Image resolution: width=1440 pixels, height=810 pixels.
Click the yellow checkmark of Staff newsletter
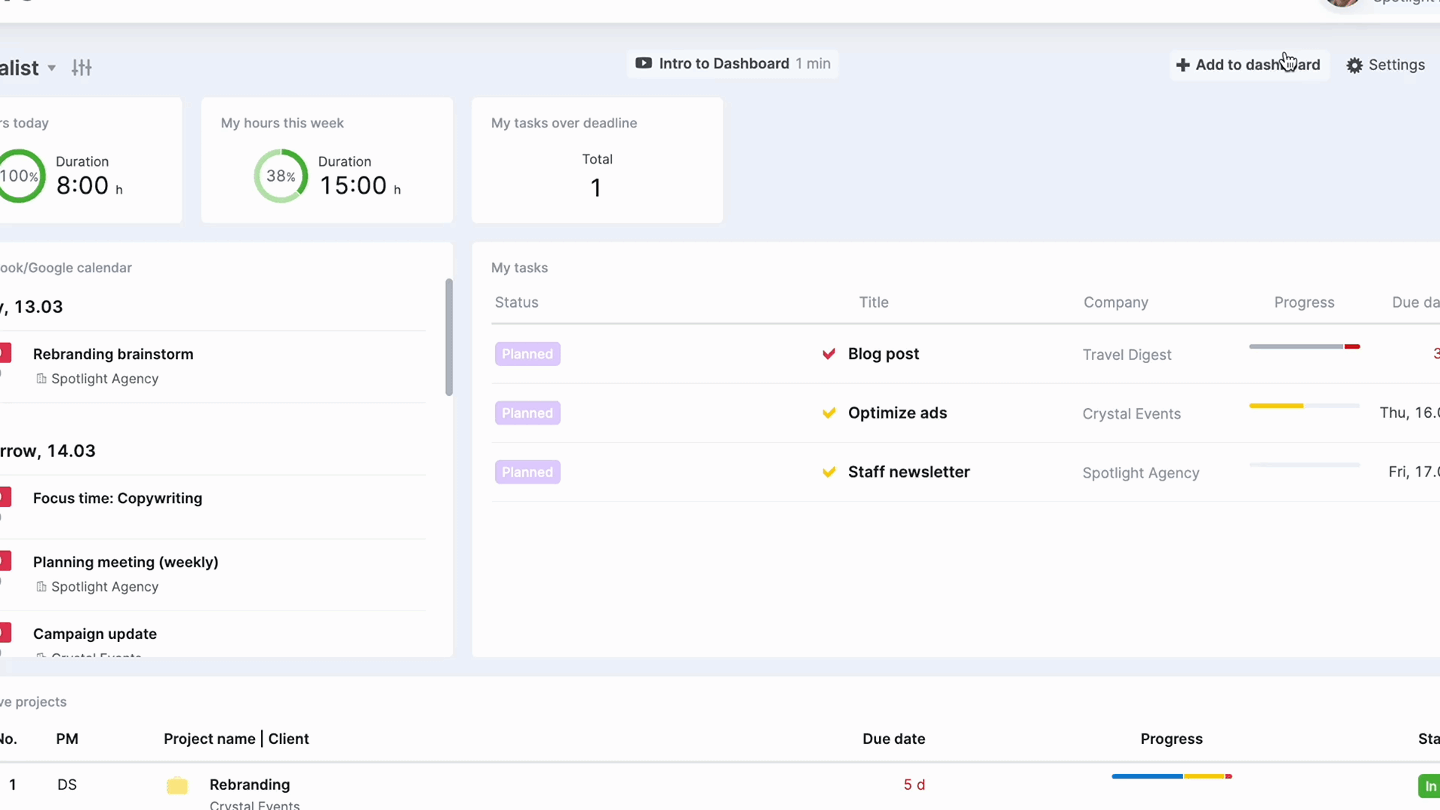829,472
